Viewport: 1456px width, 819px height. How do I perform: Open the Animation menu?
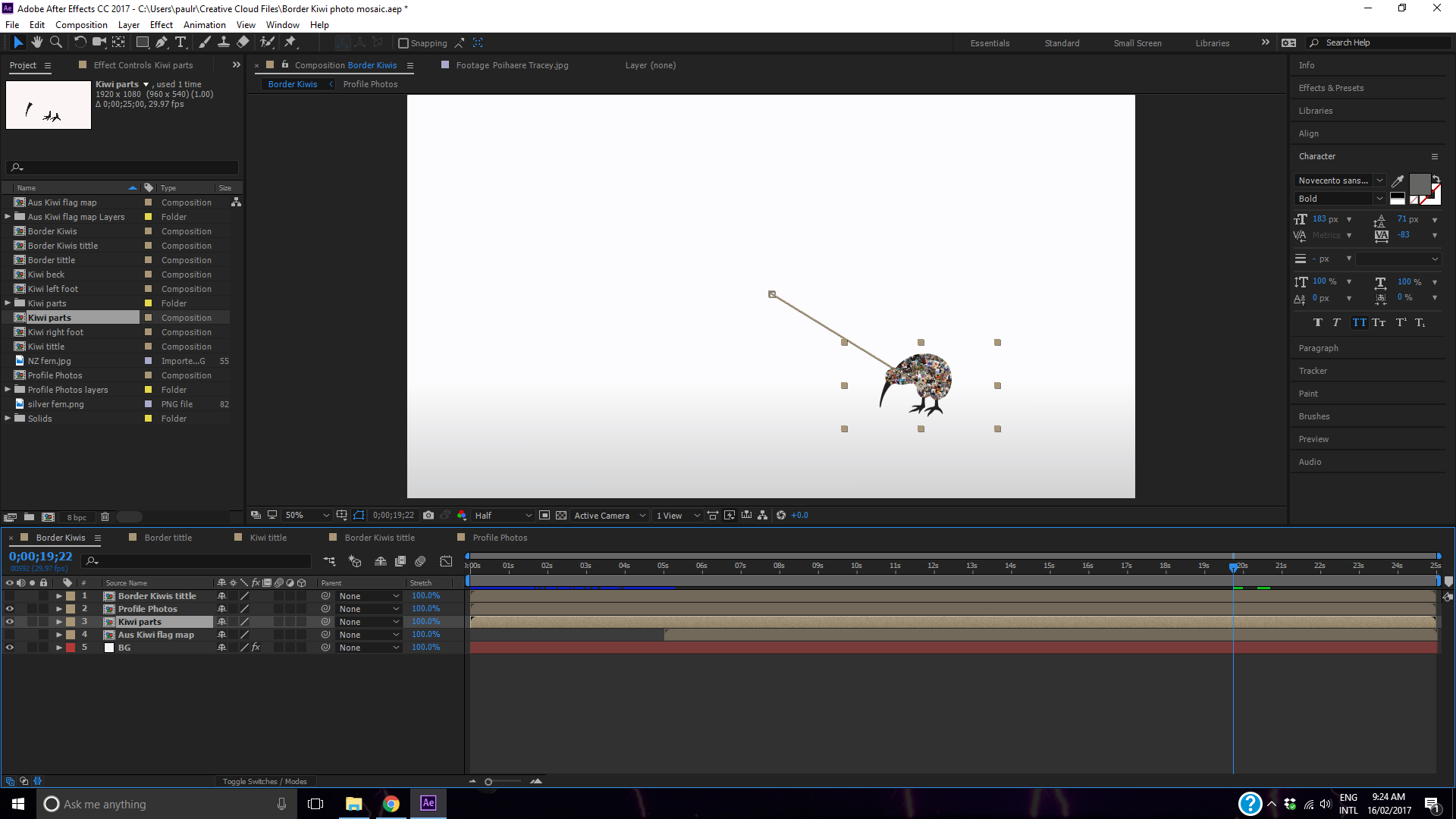pos(204,25)
